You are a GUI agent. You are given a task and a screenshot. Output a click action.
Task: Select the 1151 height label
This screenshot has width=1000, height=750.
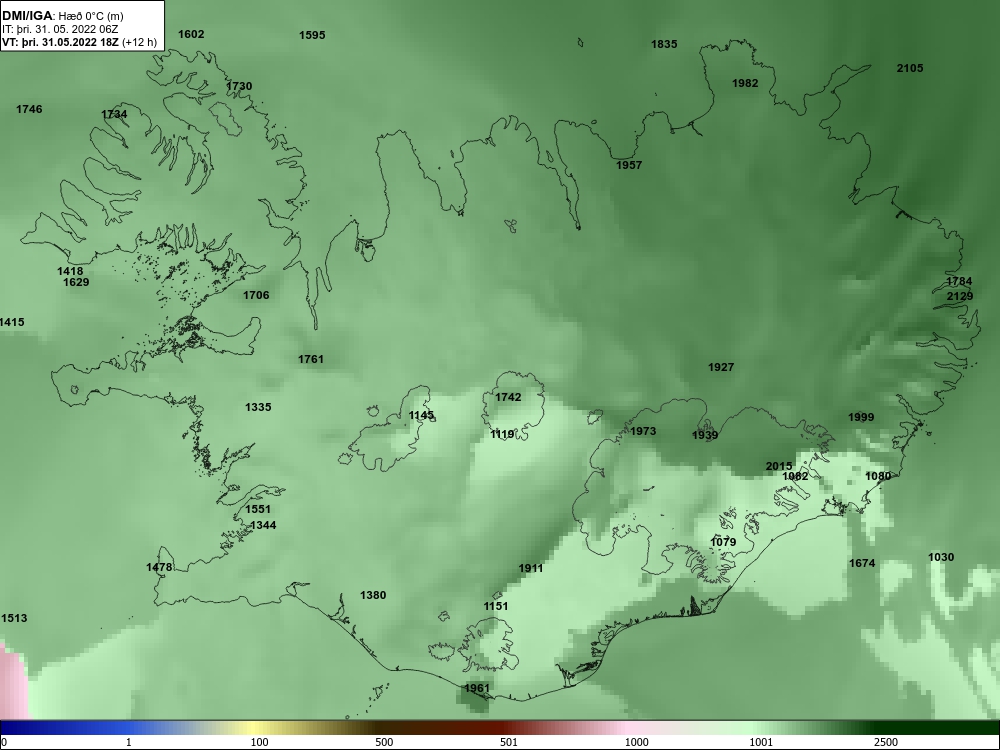tap(496, 606)
